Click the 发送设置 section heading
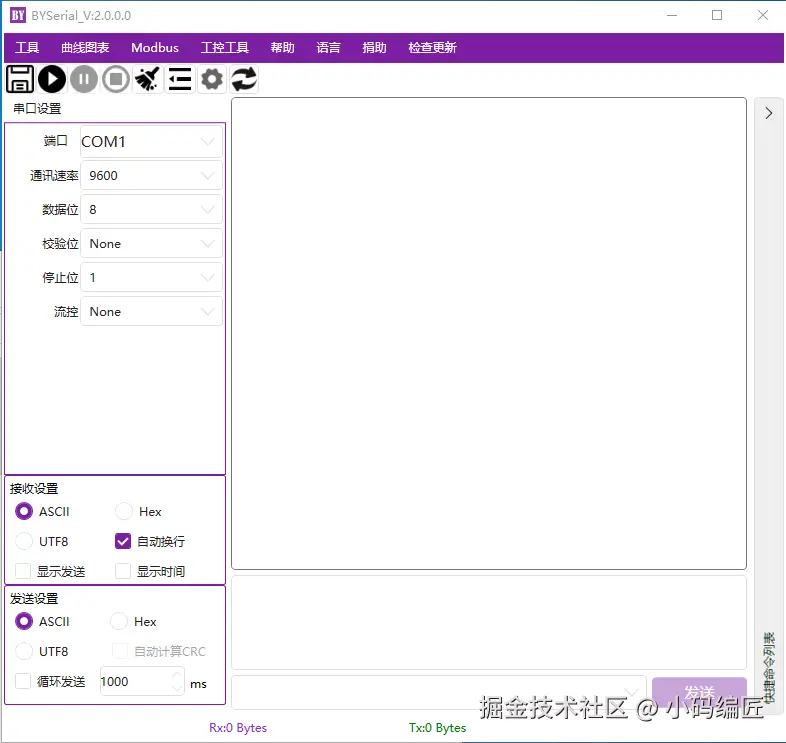Viewport: 786px width, 743px height. point(34,598)
